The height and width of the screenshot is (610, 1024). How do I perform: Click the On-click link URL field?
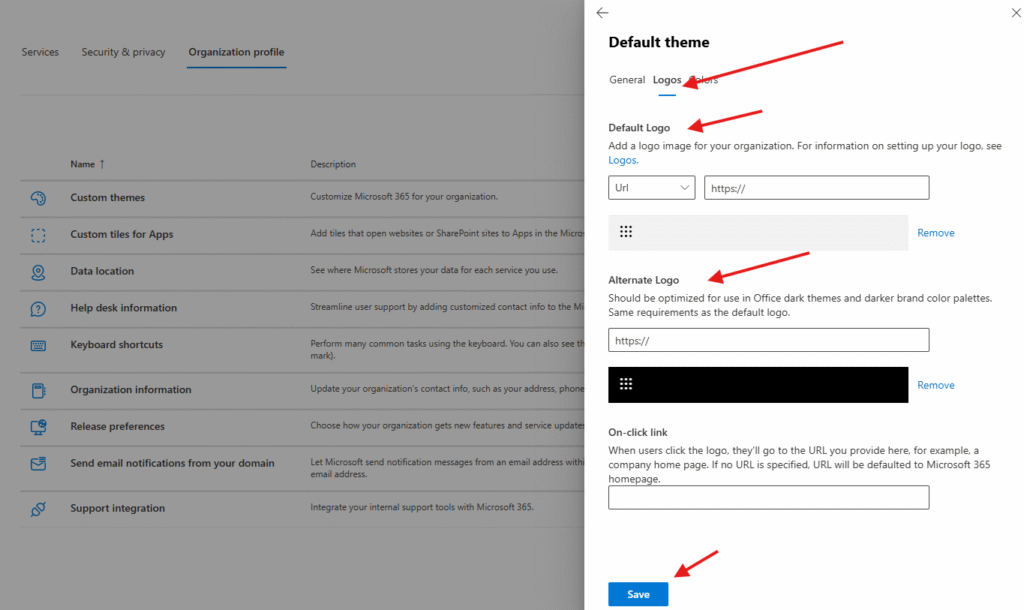pos(768,497)
